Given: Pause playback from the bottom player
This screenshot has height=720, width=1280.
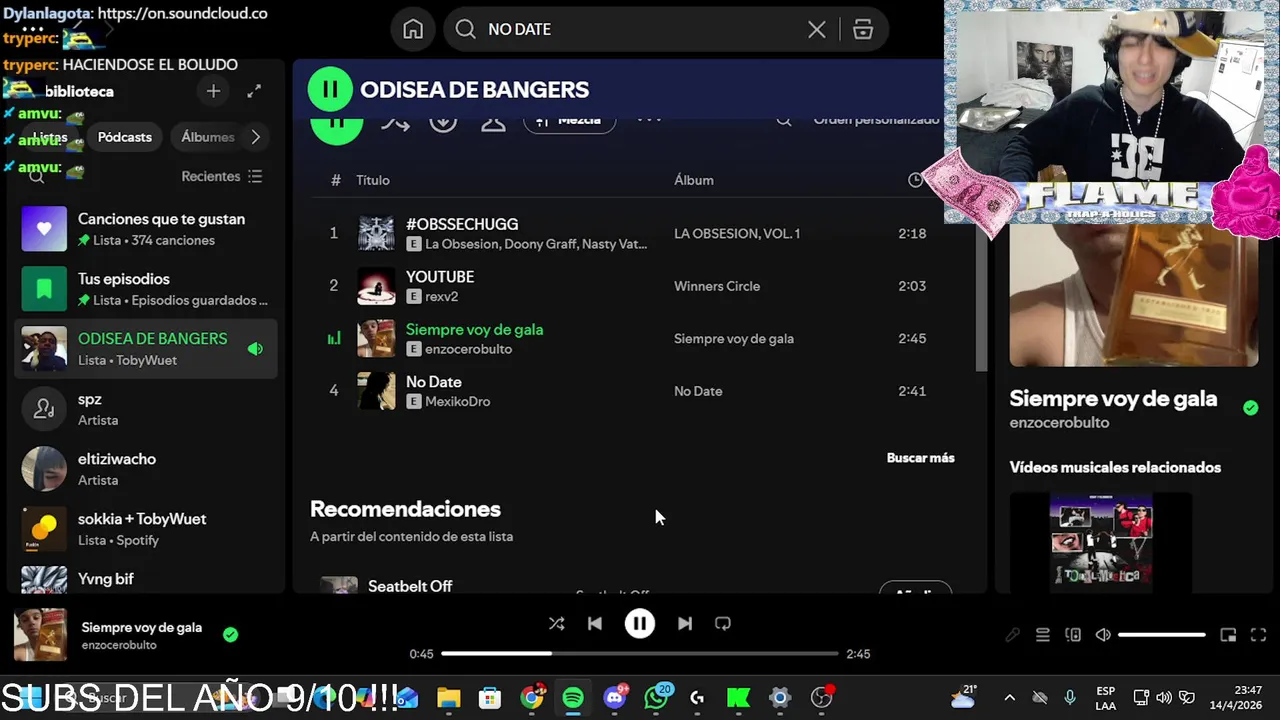Looking at the screenshot, I should tap(640, 624).
